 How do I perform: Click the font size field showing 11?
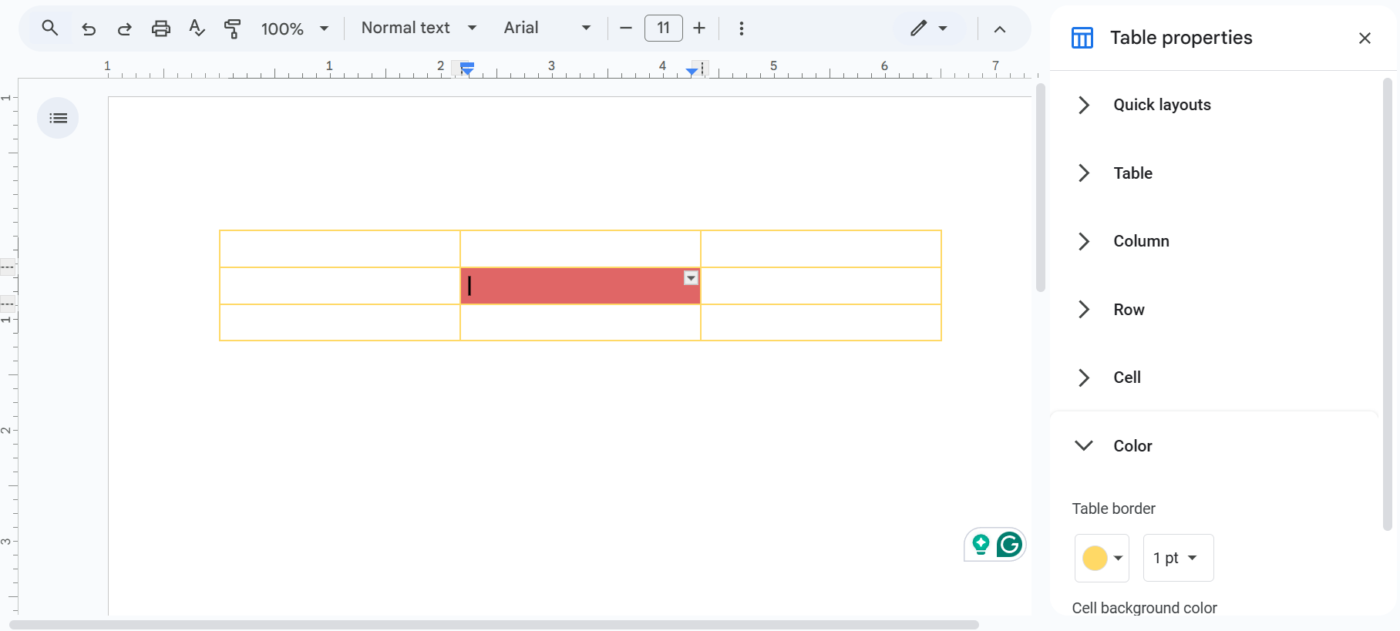(664, 28)
